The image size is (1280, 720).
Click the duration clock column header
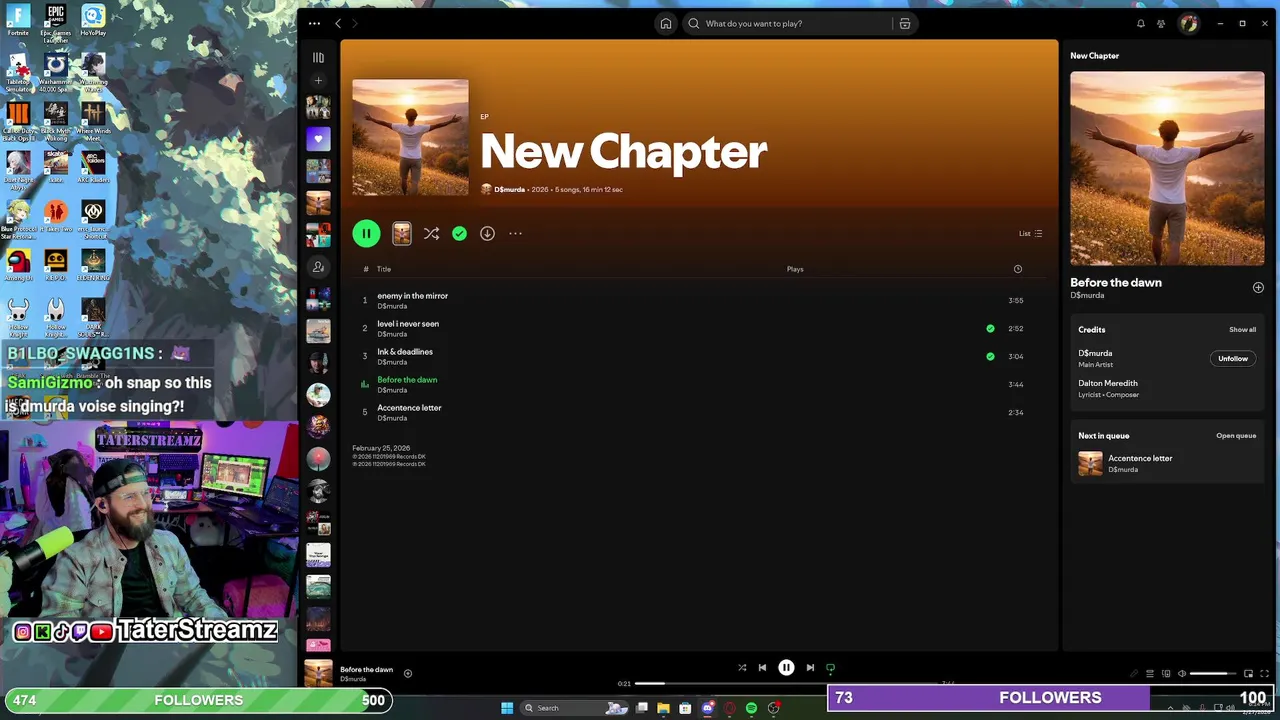1017,268
